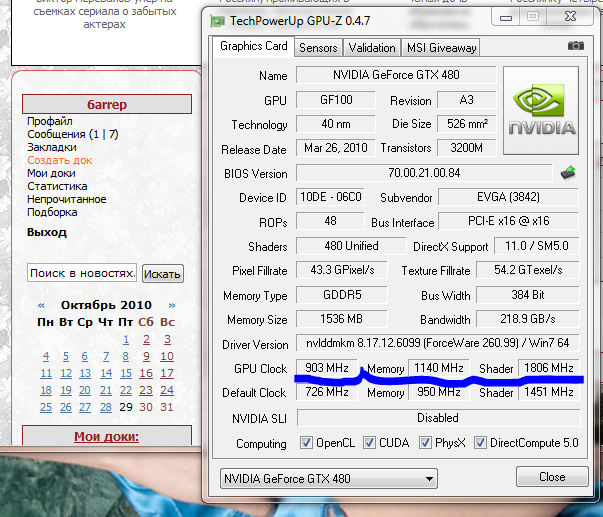Click the Subvendor value EVGA (3842)
This screenshot has width=603, height=517.
tap(508, 197)
